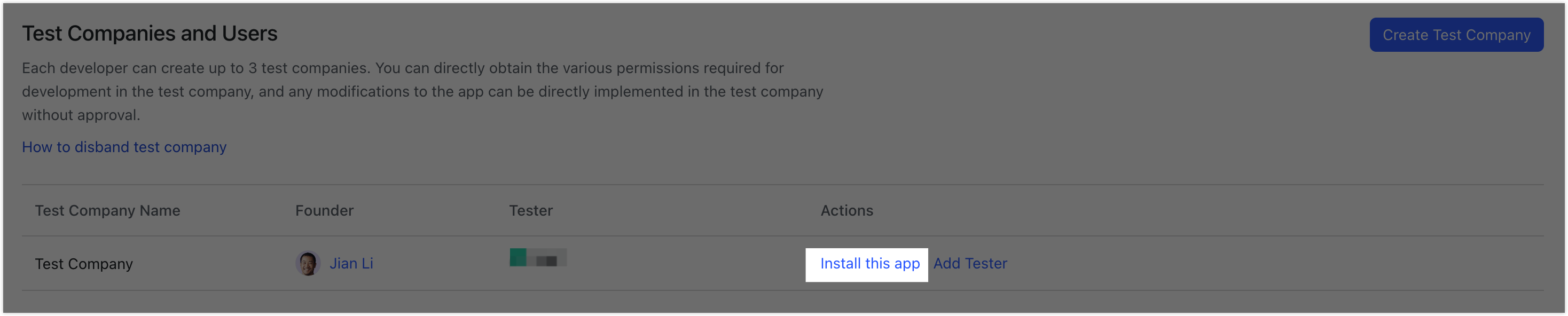Image resolution: width=1568 pixels, height=316 pixels.
Task: Select the Tester column header
Action: pyautogui.click(x=531, y=211)
